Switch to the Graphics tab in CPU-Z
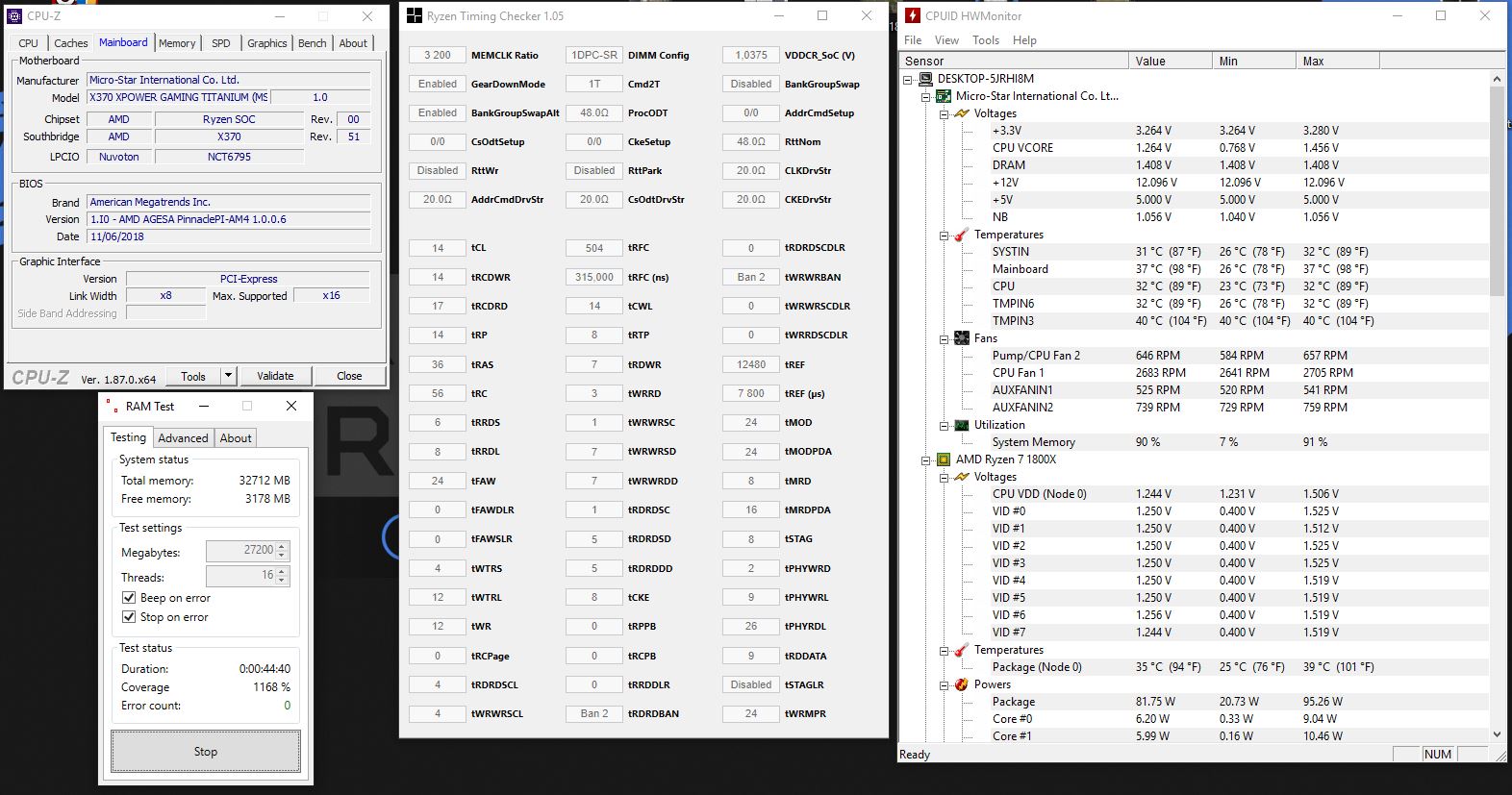This screenshot has height=795, width=1512. tap(266, 43)
